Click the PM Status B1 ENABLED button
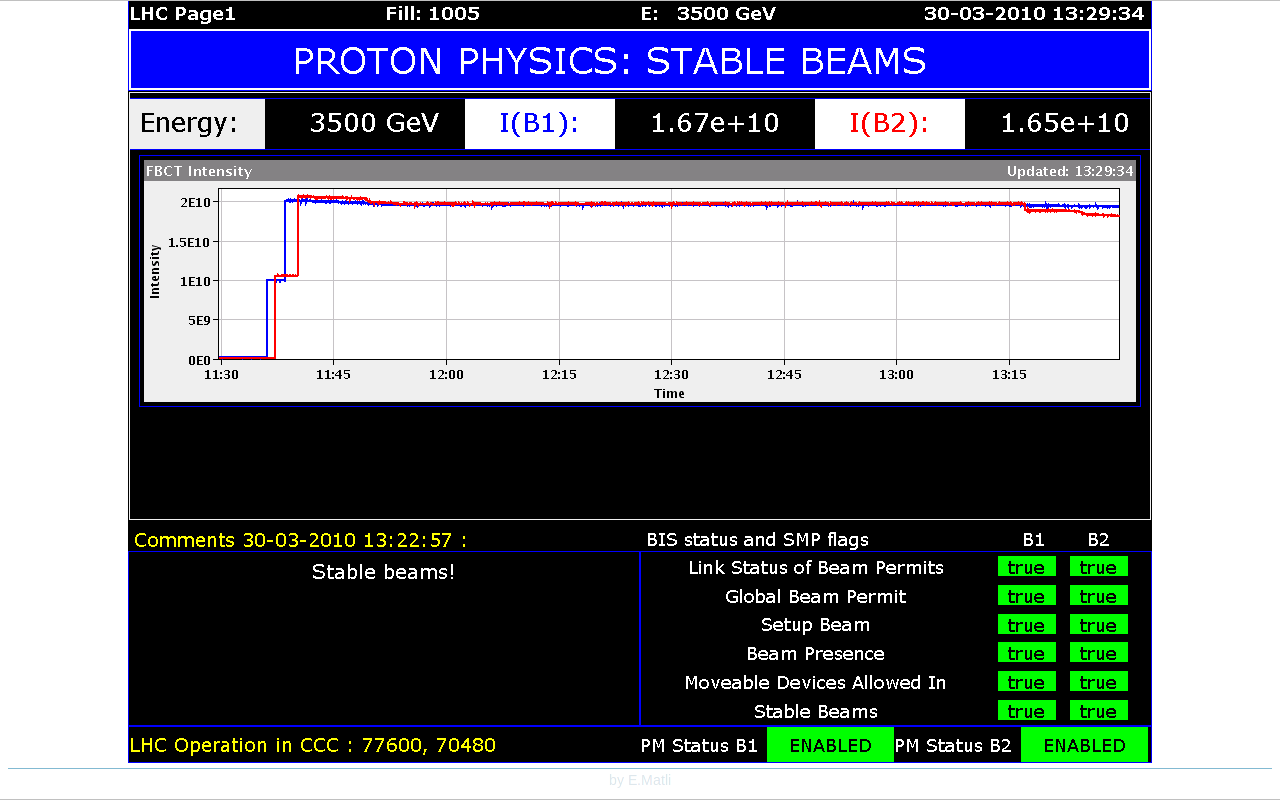 tap(830, 745)
